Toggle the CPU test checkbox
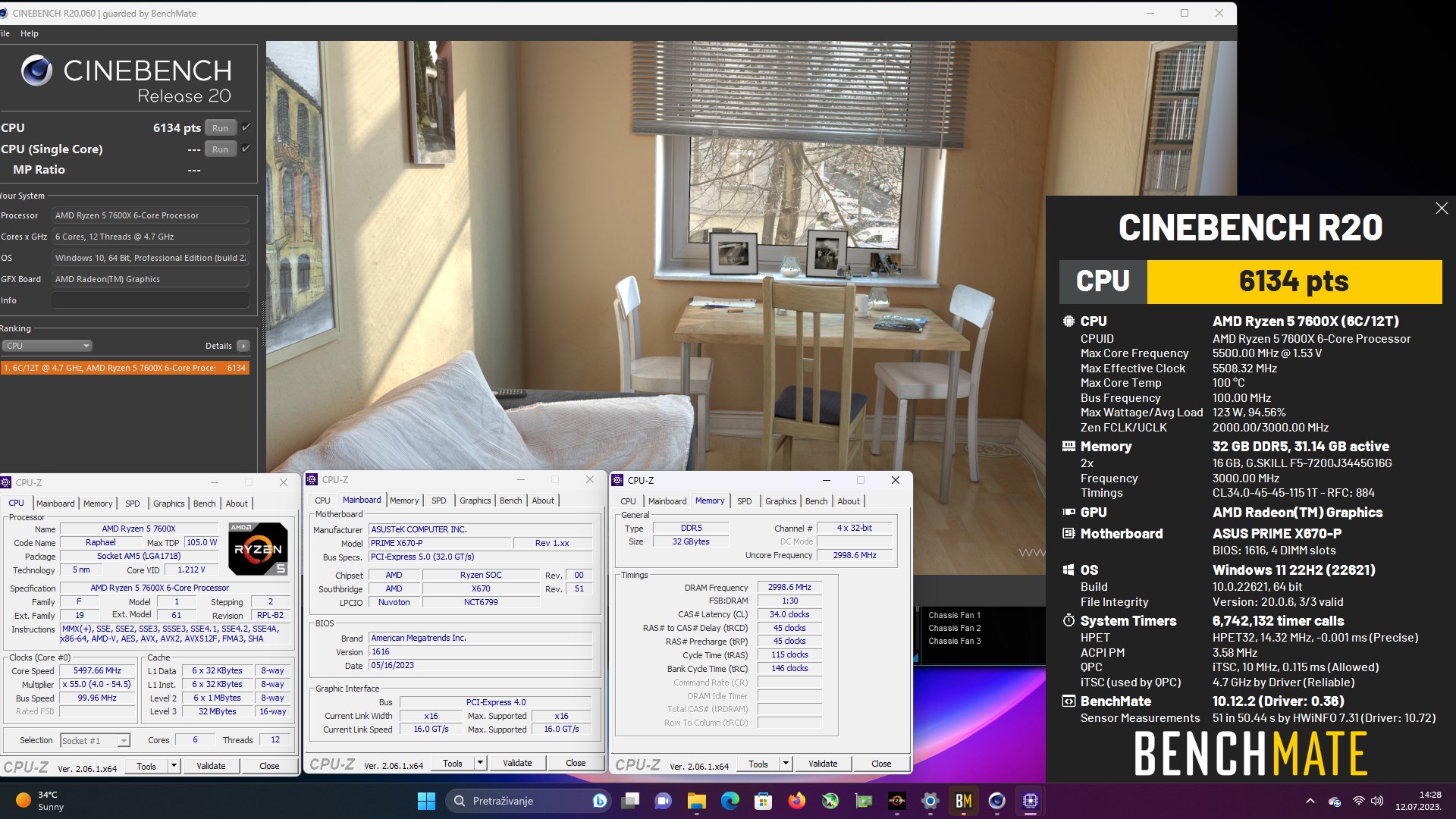The image size is (1456, 819). pos(246,127)
